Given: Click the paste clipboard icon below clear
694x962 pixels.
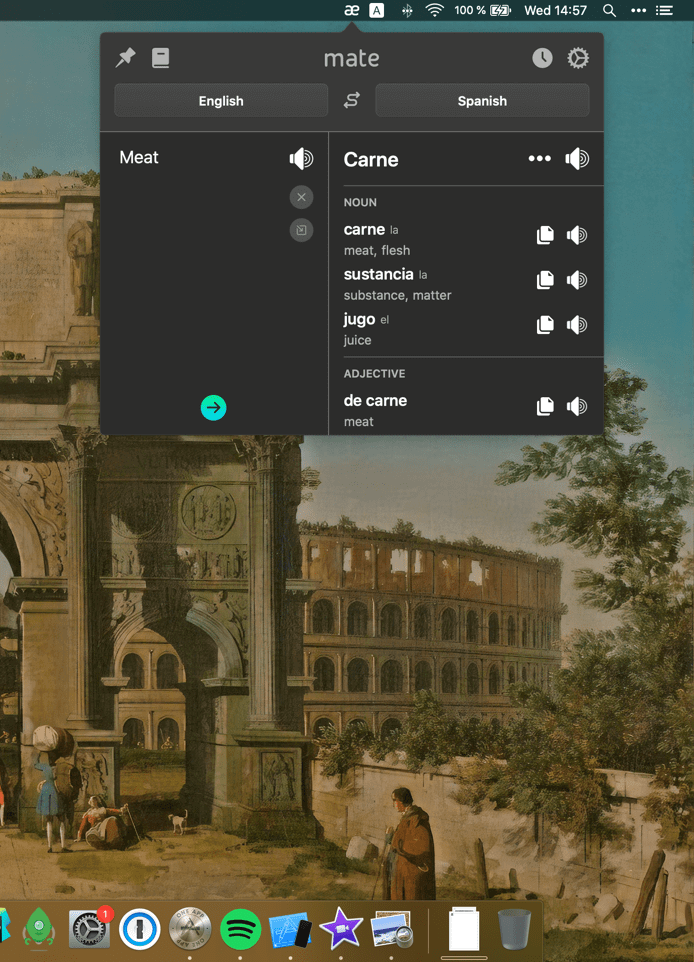Looking at the screenshot, I should [301, 230].
